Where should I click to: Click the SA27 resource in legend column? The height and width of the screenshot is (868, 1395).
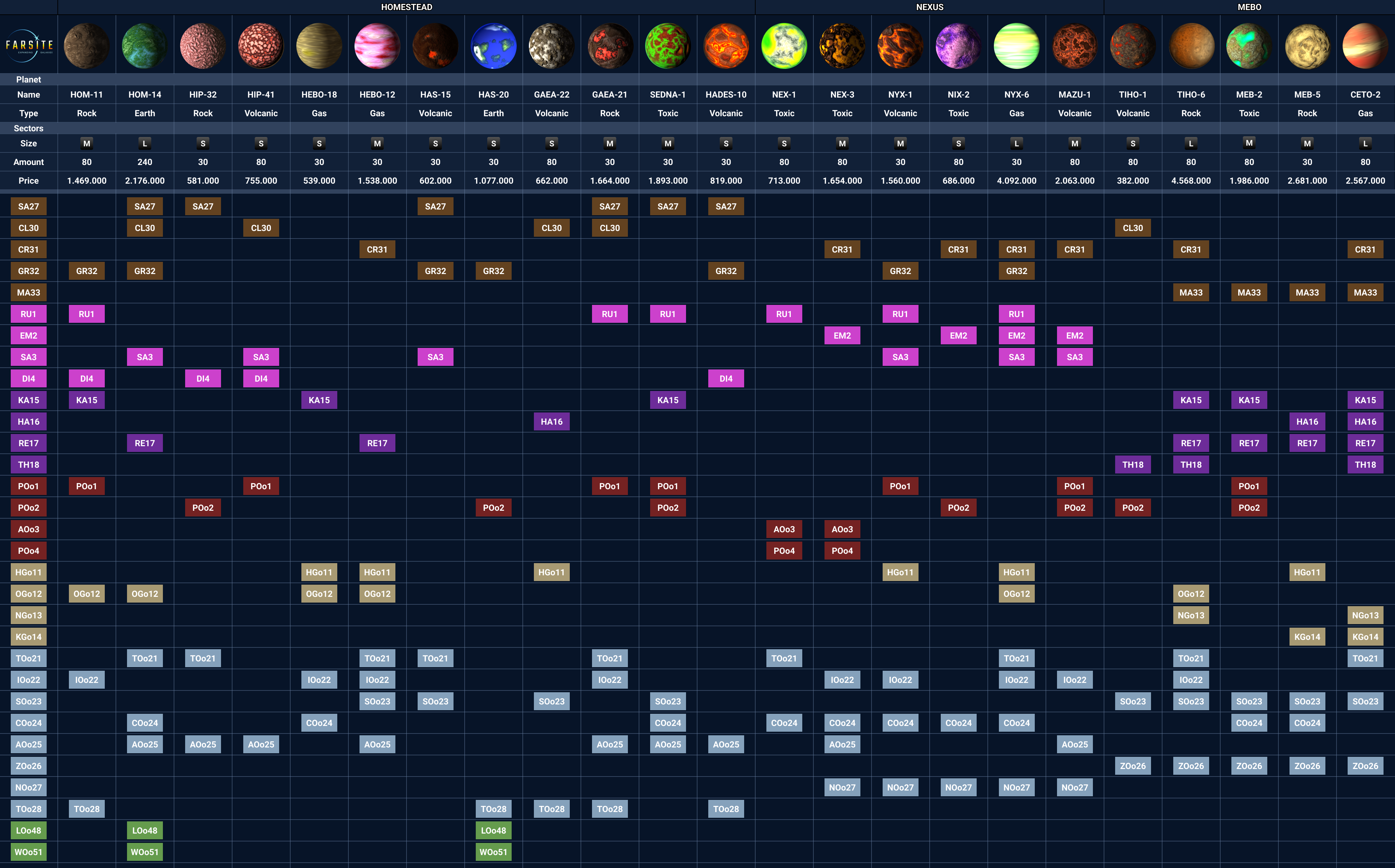(x=29, y=206)
